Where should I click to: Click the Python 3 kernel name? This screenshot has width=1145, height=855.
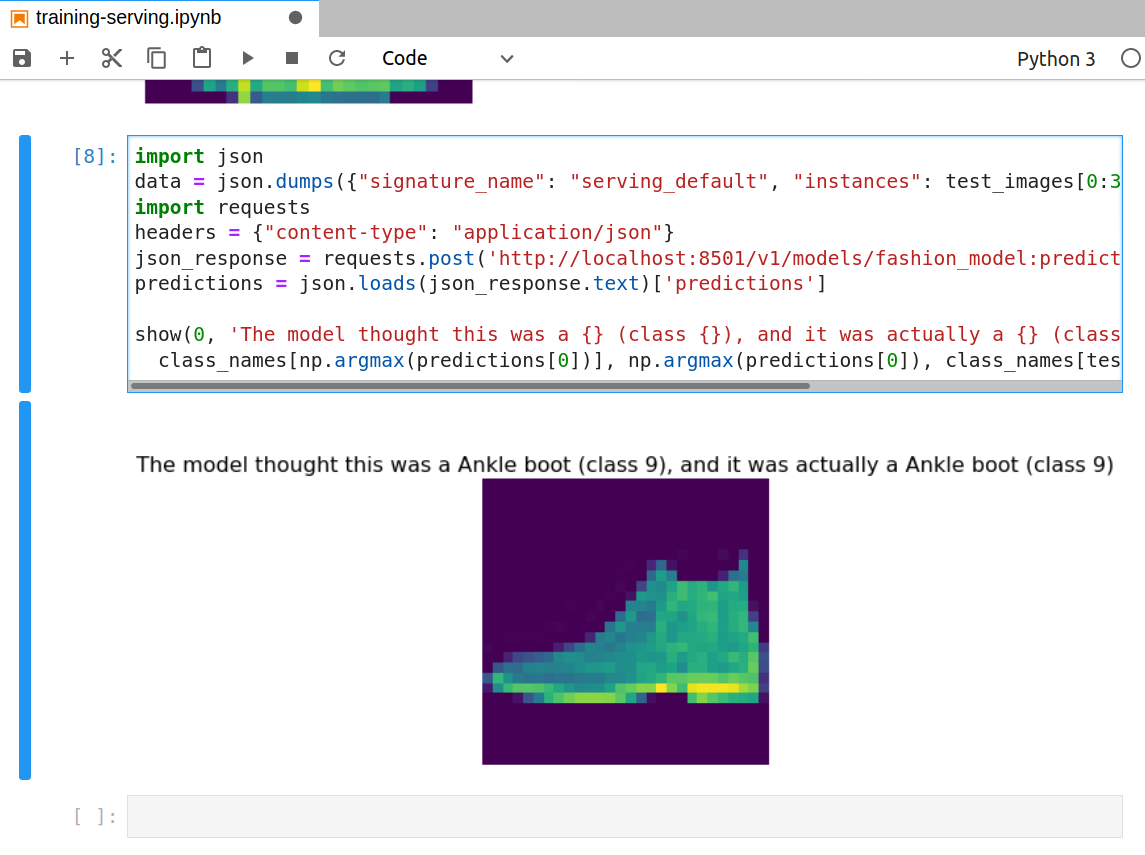pyautogui.click(x=1056, y=59)
